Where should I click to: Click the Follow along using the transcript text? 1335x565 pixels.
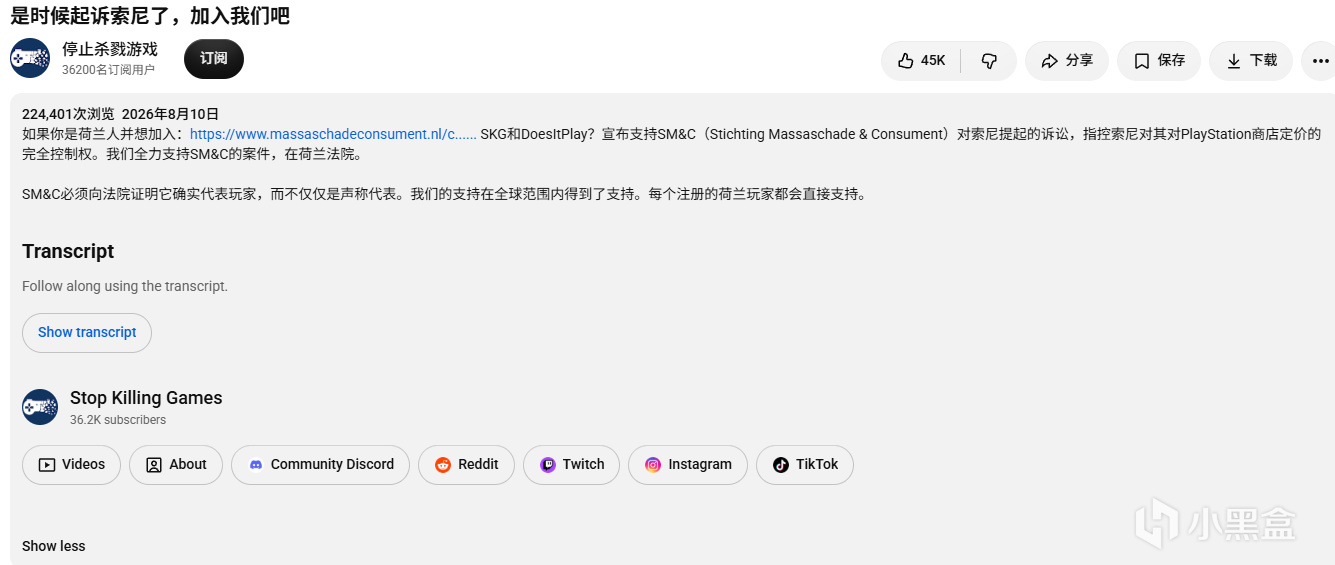[125, 286]
